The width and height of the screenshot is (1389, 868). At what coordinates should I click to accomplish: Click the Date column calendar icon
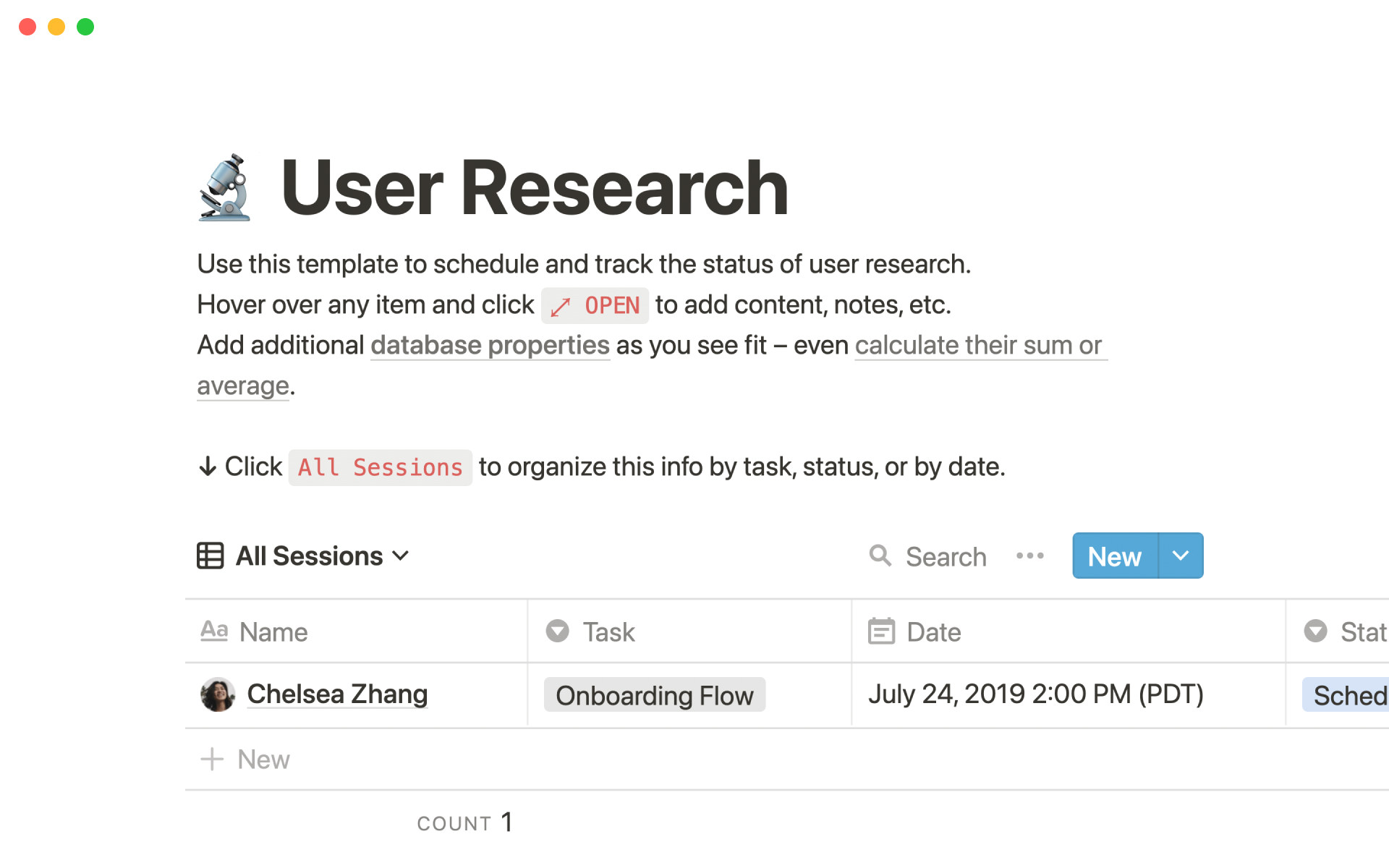tap(881, 631)
